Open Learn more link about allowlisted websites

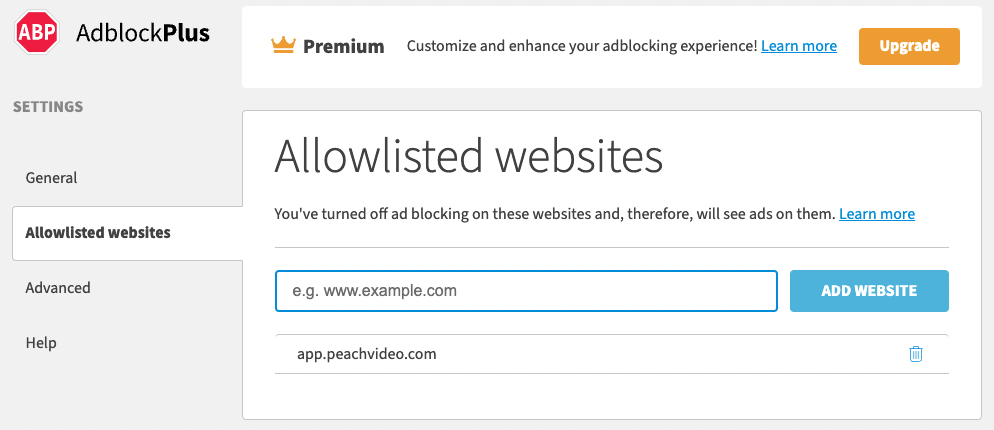point(877,214)
